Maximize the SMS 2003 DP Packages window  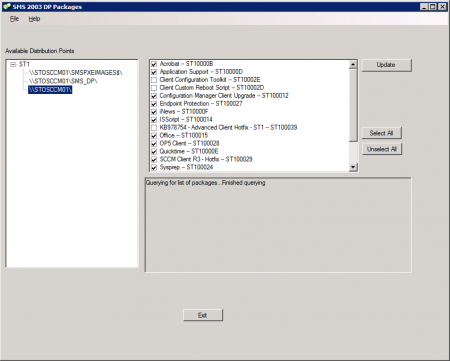pyautogui.click(x=433, y=6)
